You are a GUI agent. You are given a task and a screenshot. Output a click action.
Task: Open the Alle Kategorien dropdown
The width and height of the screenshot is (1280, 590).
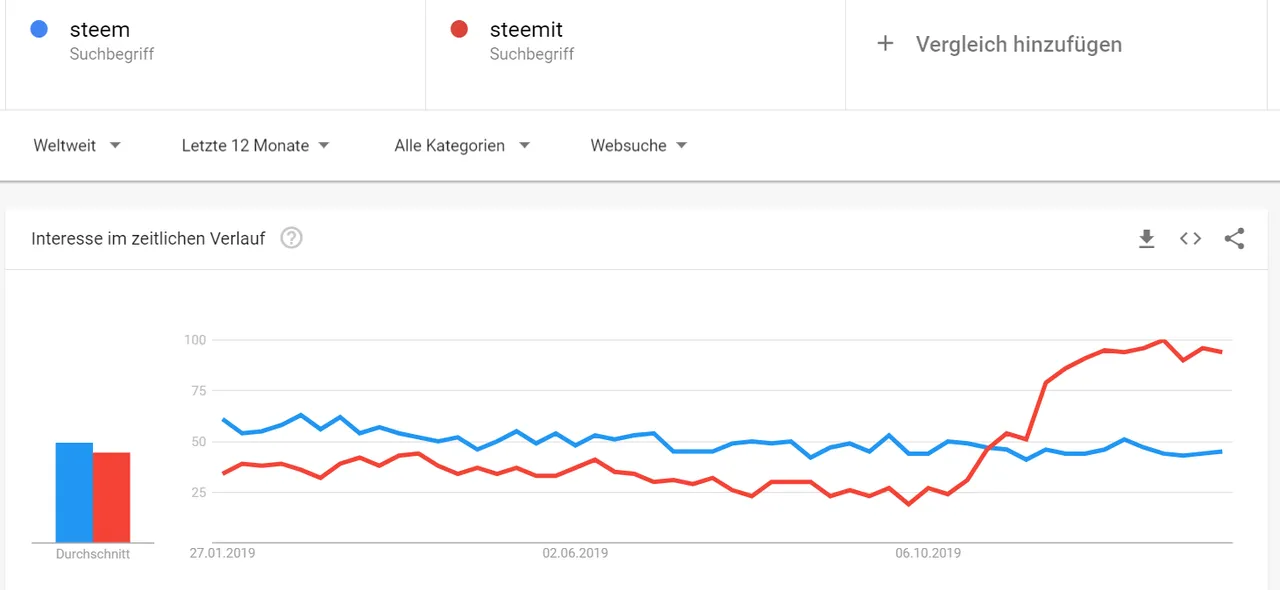point(462,146)
